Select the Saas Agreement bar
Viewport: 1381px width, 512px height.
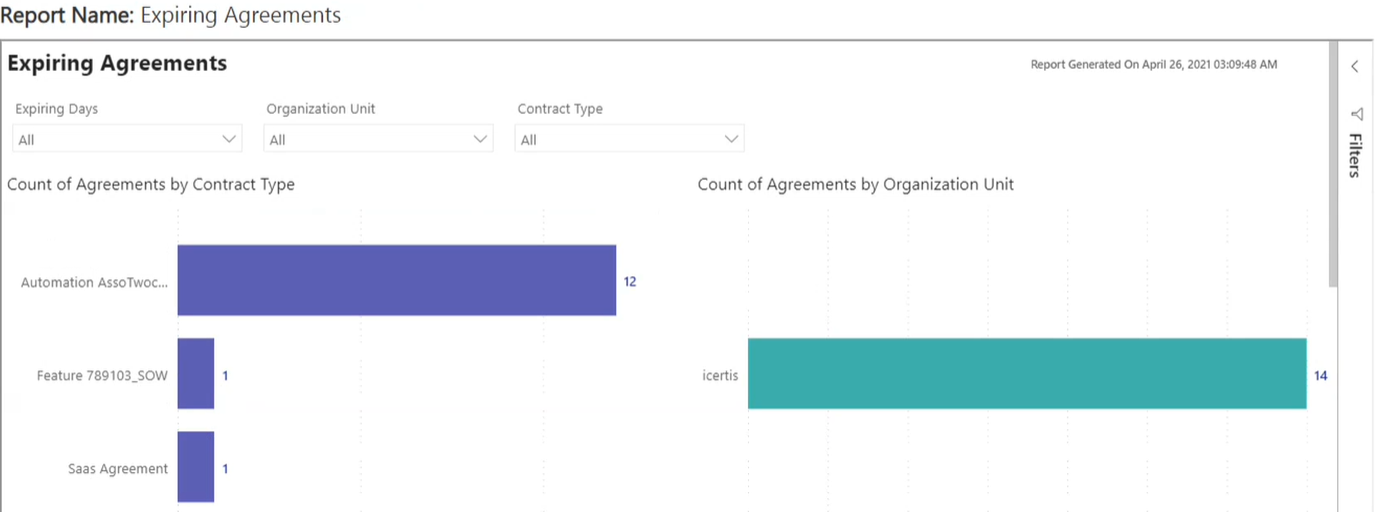coord(196,467)
